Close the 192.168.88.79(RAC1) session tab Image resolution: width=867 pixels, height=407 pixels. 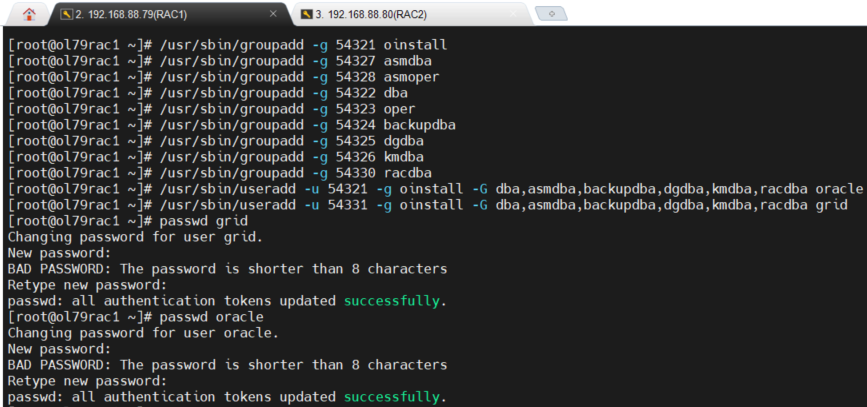tap(273, 14)
